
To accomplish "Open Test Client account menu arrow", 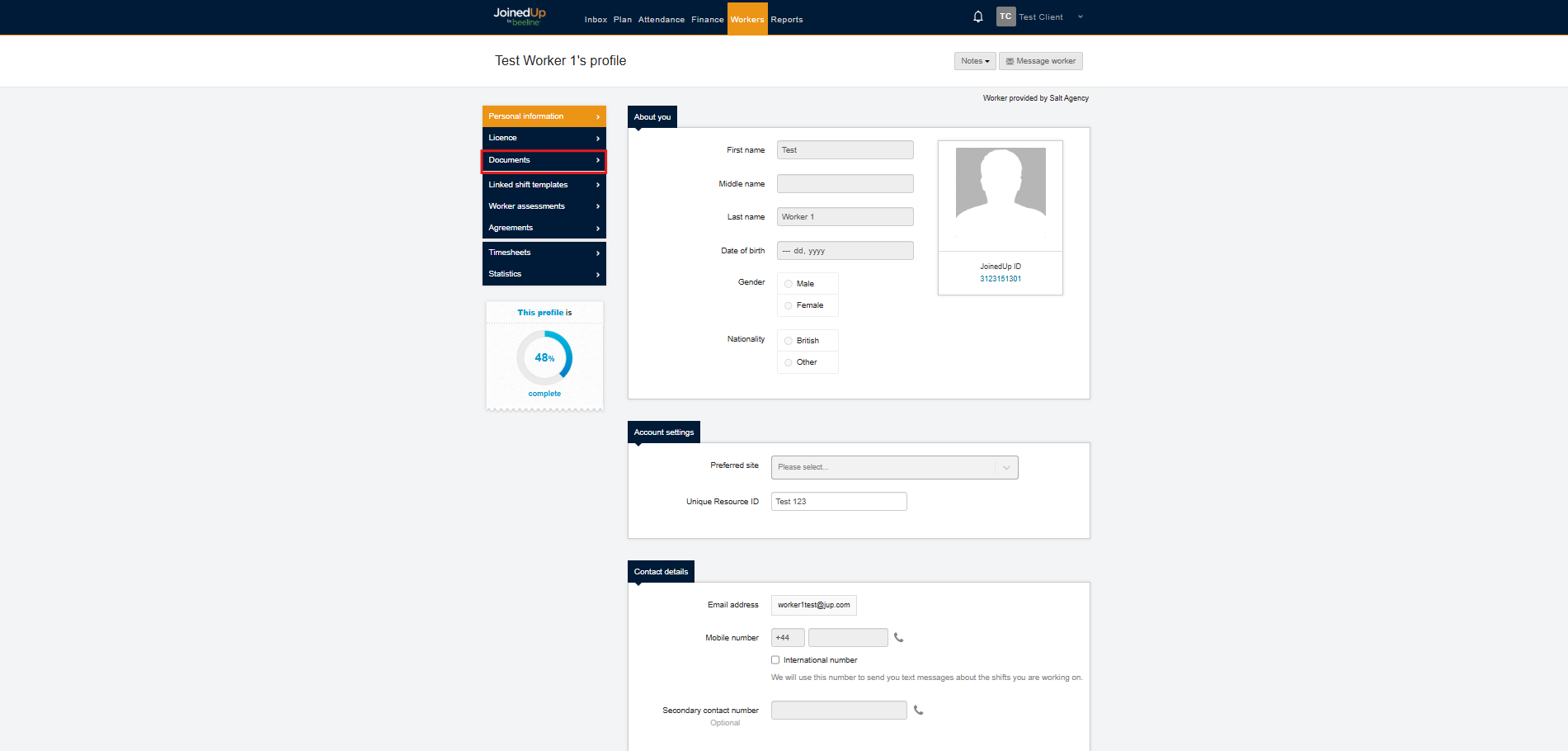I will point(1081,17).
